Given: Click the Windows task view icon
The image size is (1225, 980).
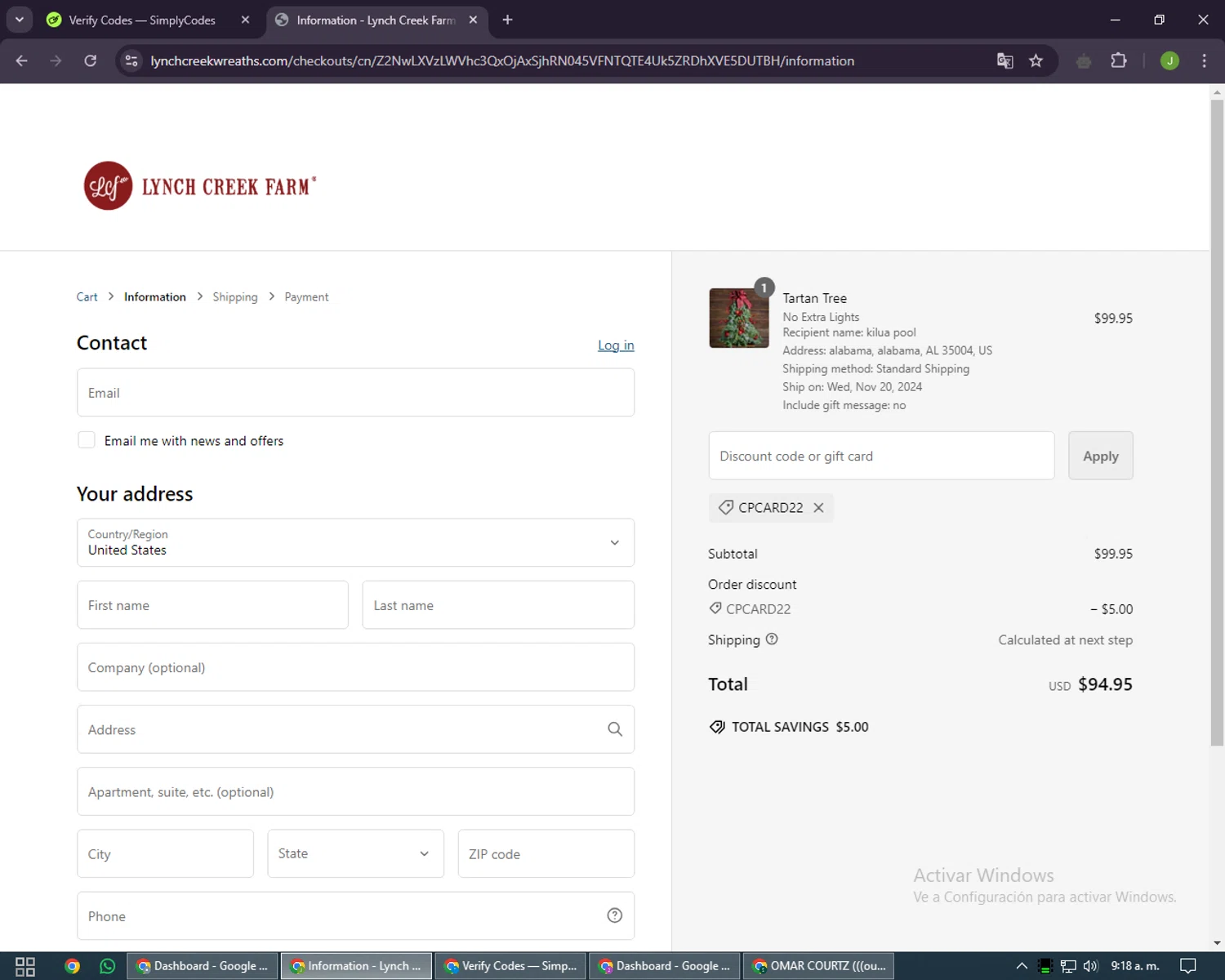Looking at the screenshot, I should [x=25, y=966].
